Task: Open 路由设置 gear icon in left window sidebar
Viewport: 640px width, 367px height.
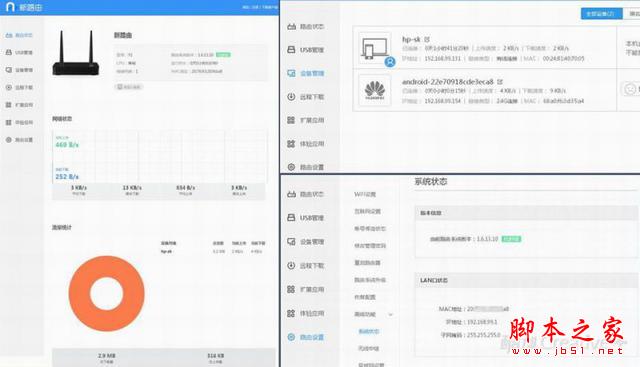Action: [x=9, y=140]
